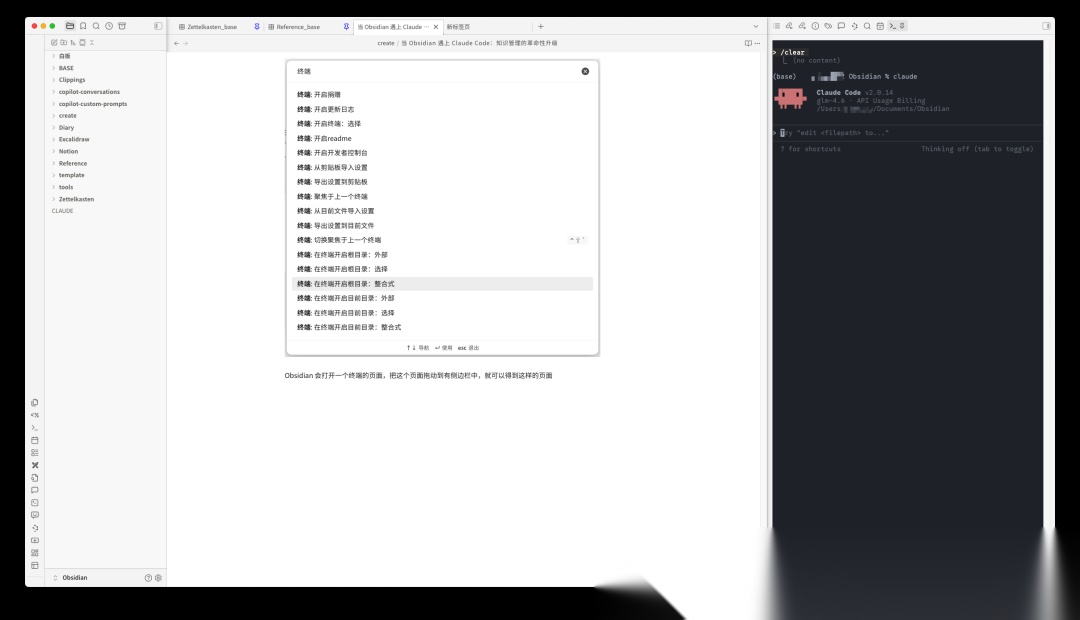The height and width of the screenshot is (620, 1080).
Task: Expand the copilot-custom-prompts folder
Action: [92, 104]
